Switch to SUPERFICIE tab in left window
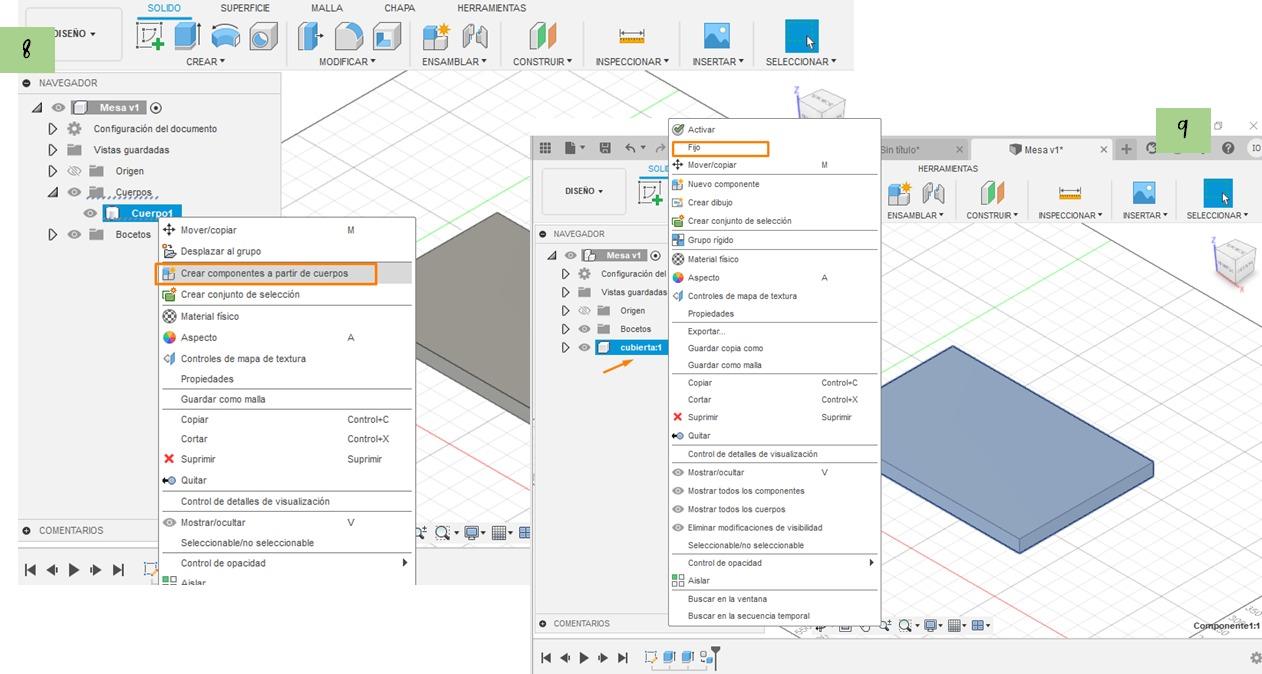Screen dimensions: 1262x674 point(245,8)
